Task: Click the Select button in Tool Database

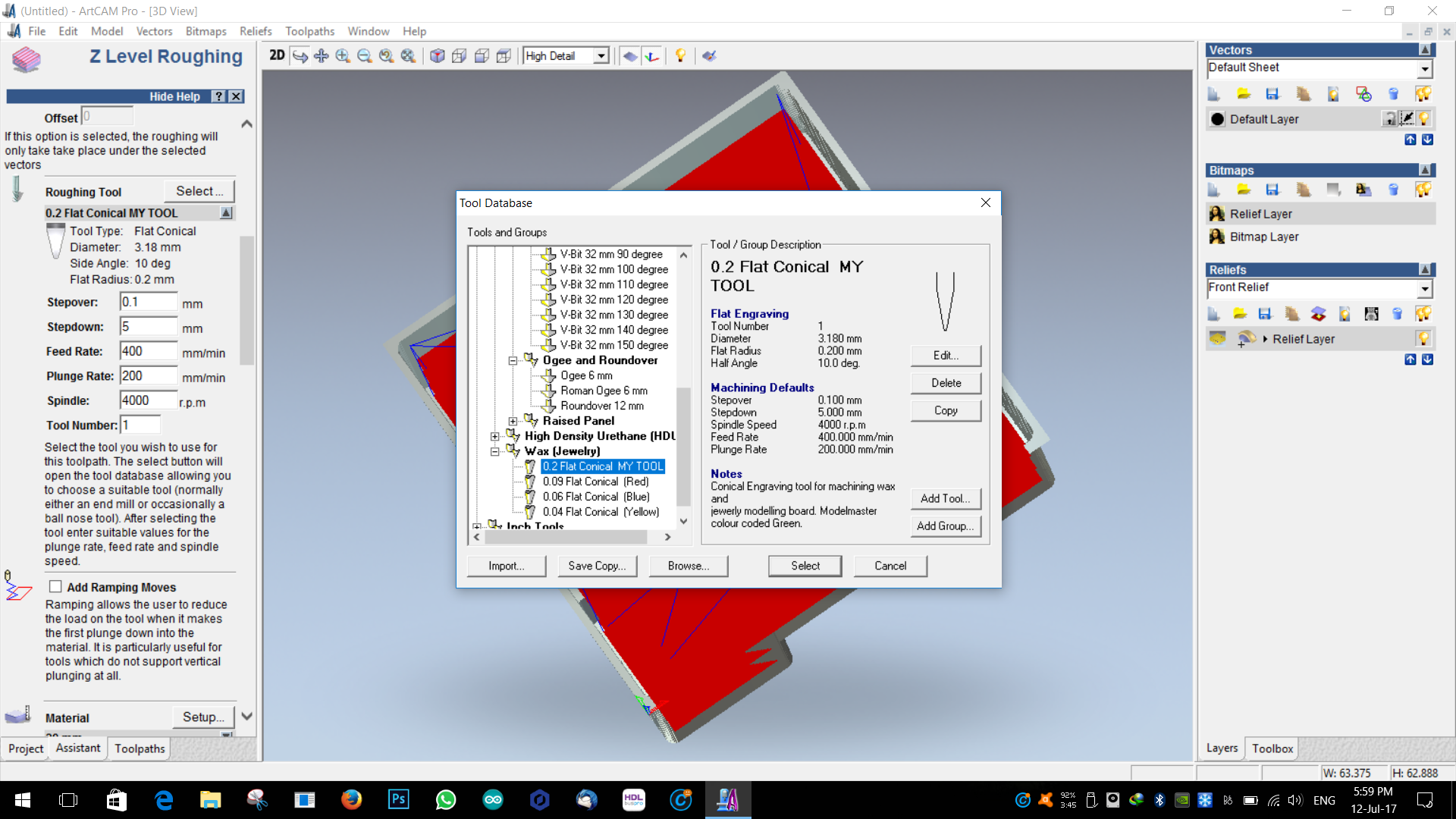Action: [805, 566]
